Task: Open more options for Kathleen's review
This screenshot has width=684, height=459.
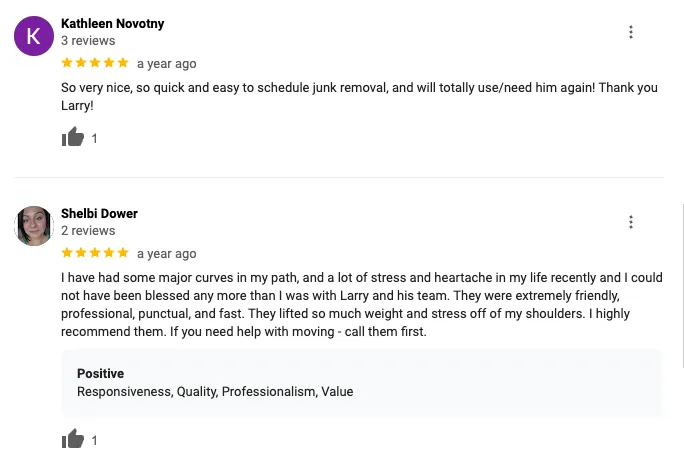Action: point(631,32)
